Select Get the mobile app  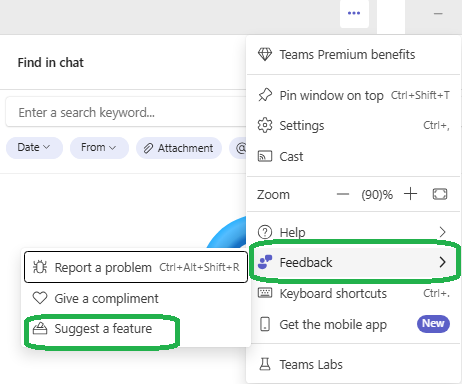tap(353, 324)
